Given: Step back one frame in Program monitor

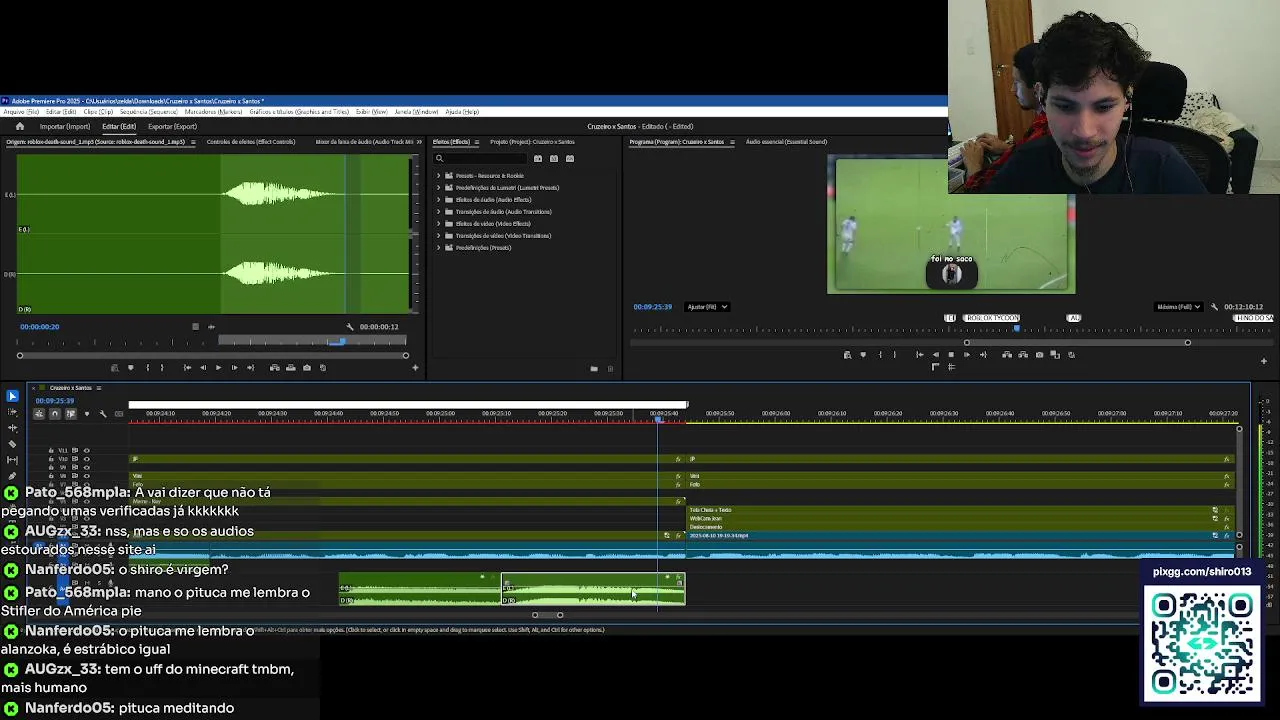Looking at the screenshot, I should click(x=936, y=355).
